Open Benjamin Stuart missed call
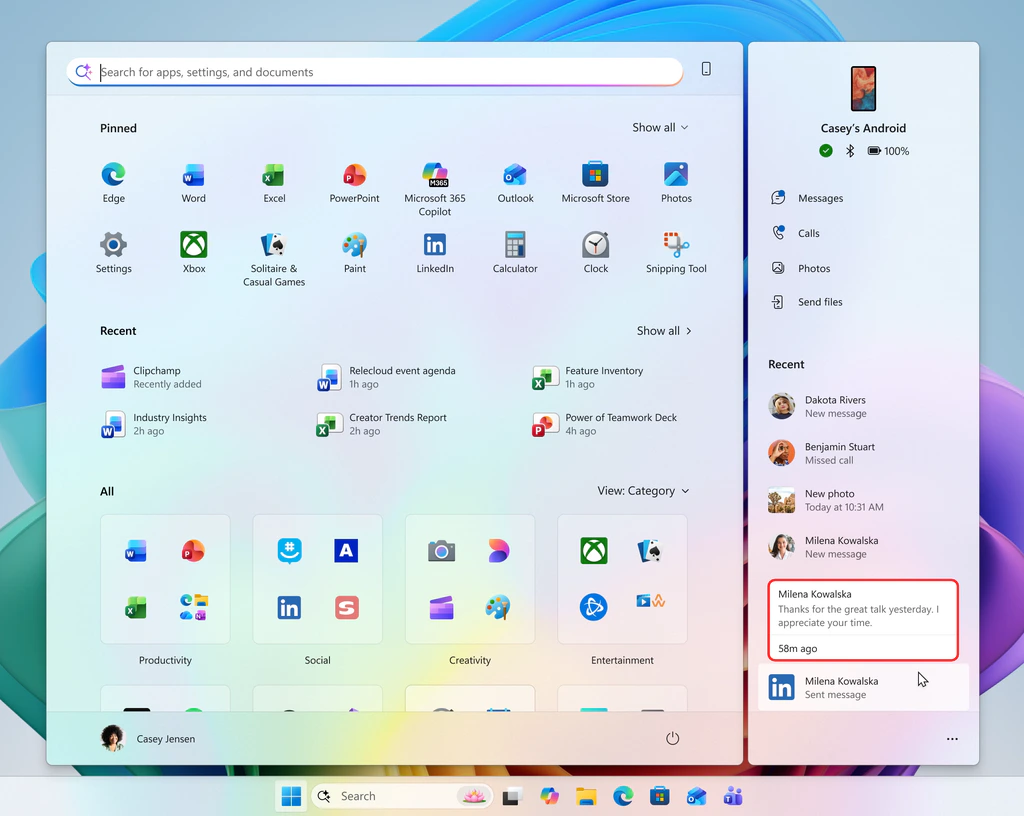Viewport: 1024px width, 816px height. [863, 453]
